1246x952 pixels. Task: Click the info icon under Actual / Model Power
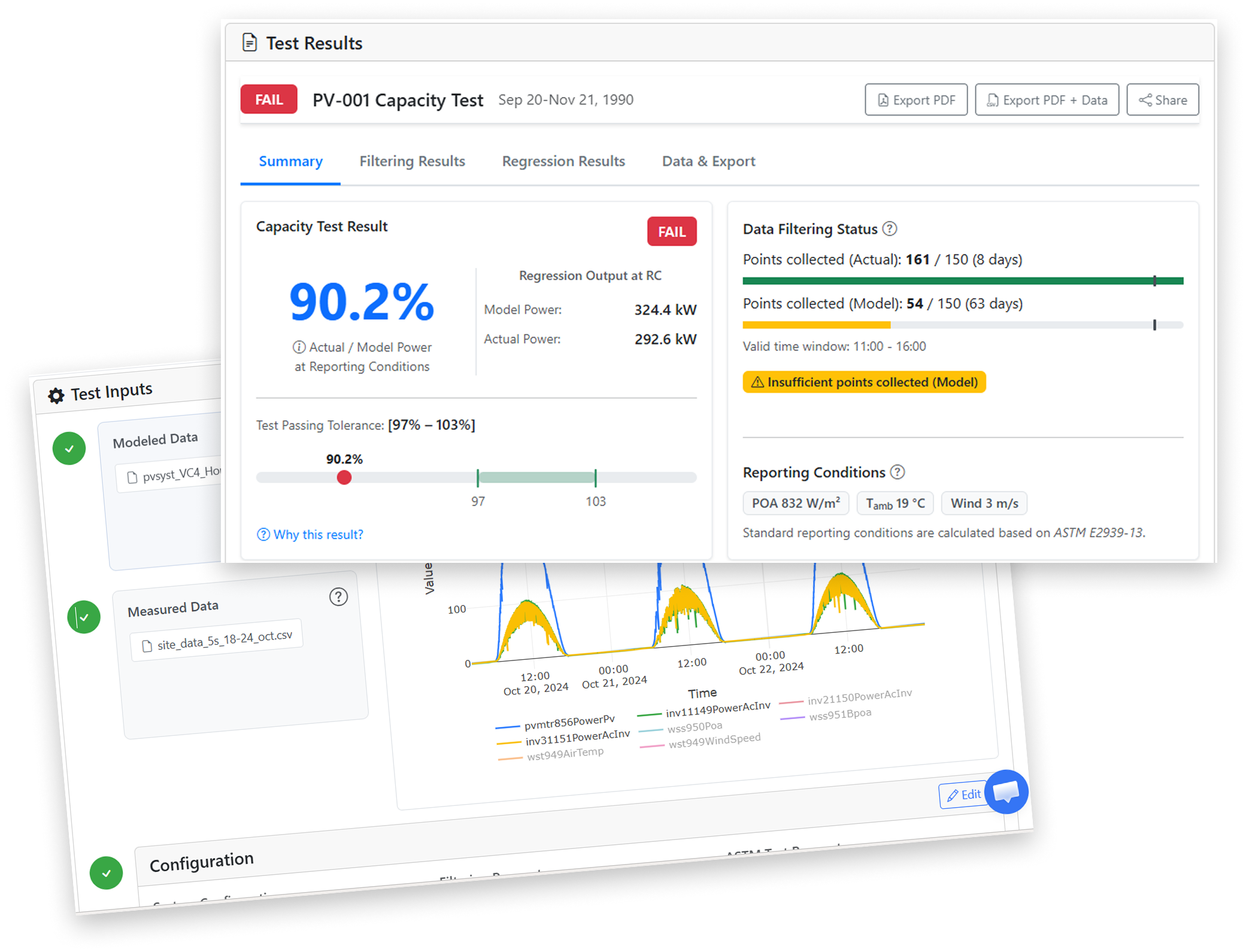pos(298,347)
